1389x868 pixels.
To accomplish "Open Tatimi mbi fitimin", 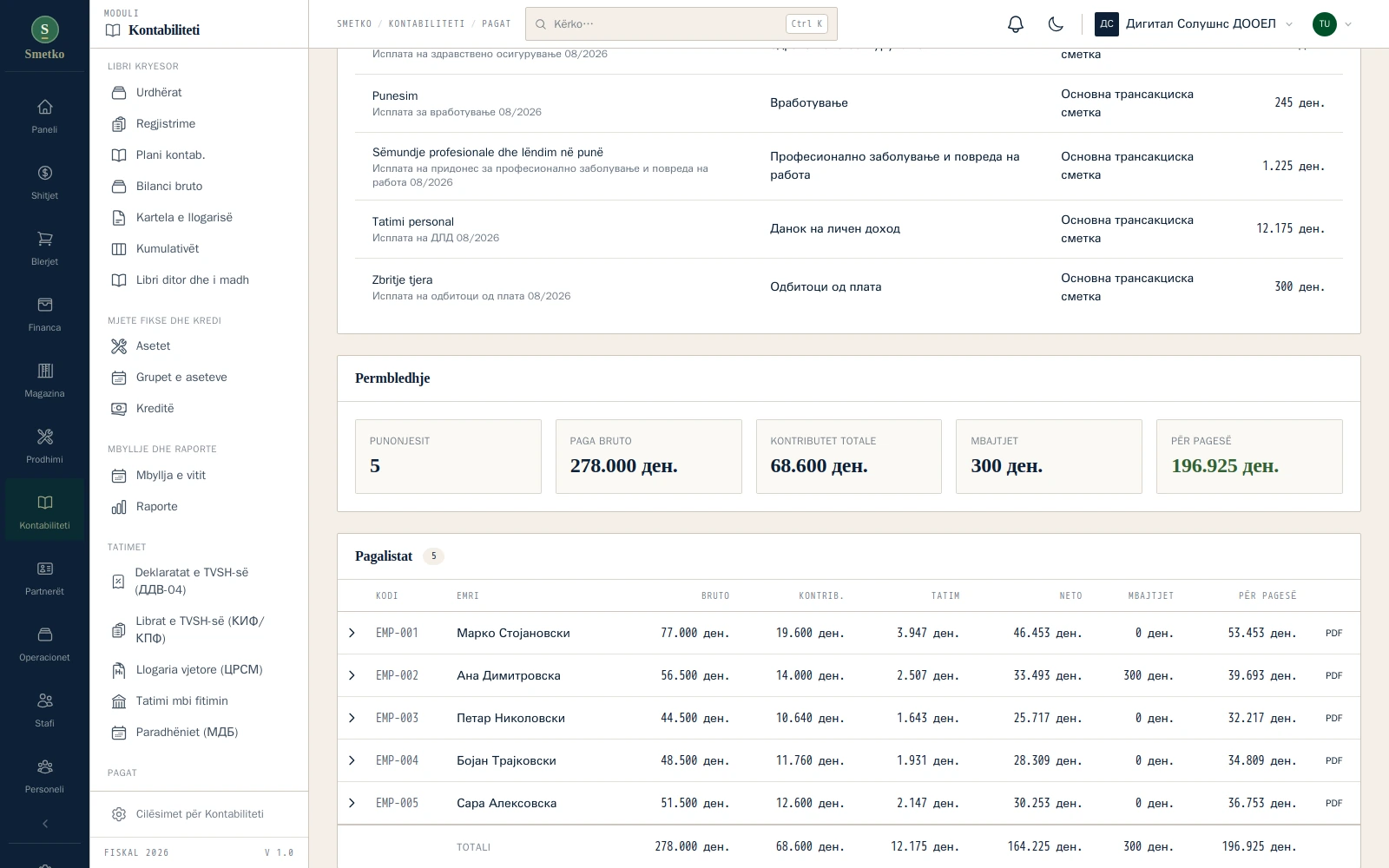I will pyautogui.click(x=199, y=701).
